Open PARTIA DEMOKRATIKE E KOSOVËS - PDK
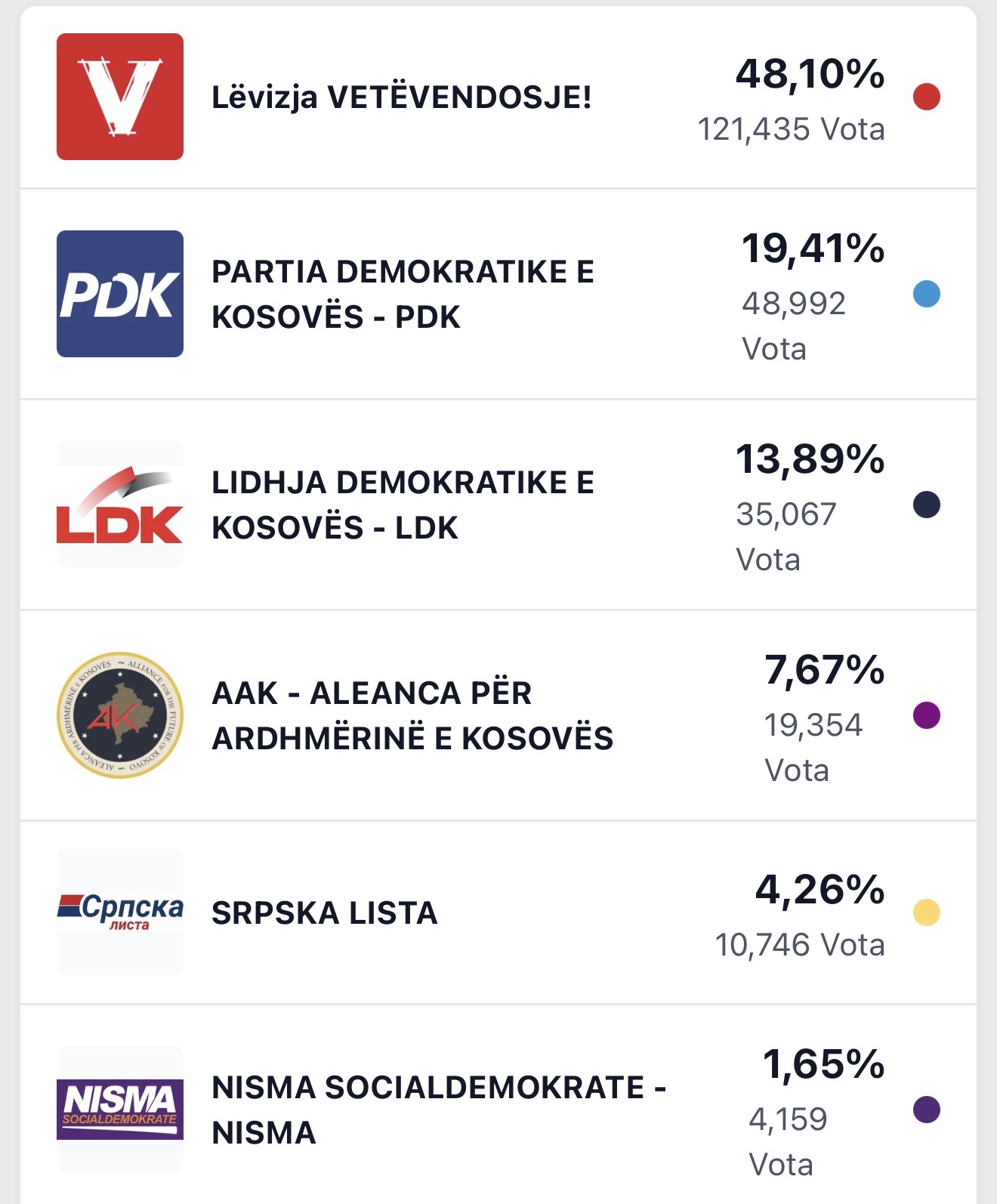This screenshot has height=1204, width=997. point(403,294)
